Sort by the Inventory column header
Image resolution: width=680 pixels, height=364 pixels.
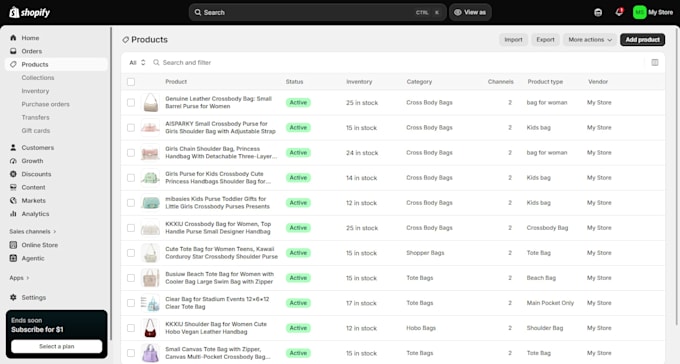tap(359, 82)
